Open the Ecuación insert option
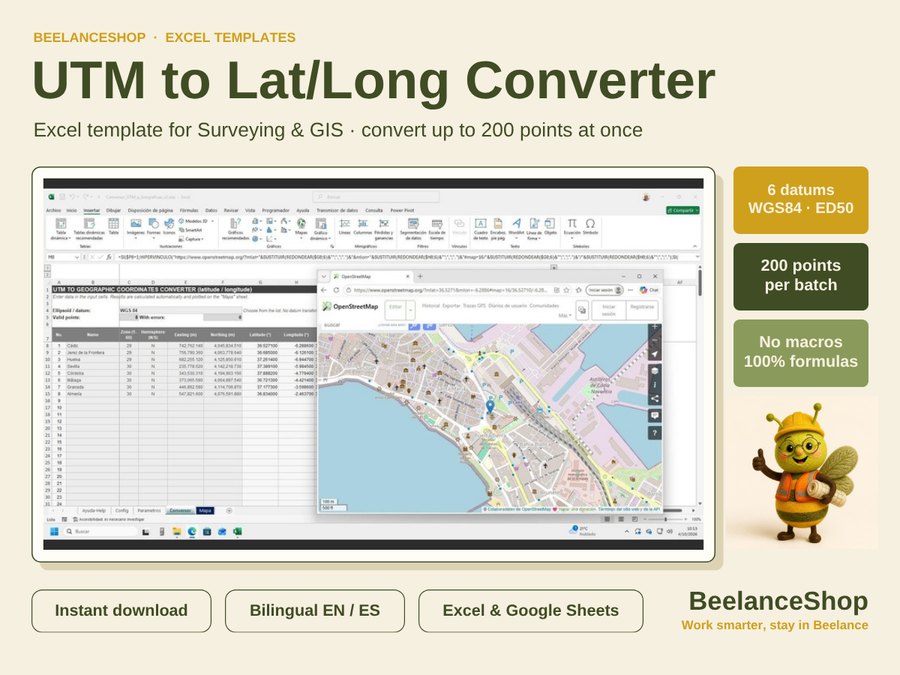The height and width of the screenshot is (675, 900). click(x=572, y=226)
